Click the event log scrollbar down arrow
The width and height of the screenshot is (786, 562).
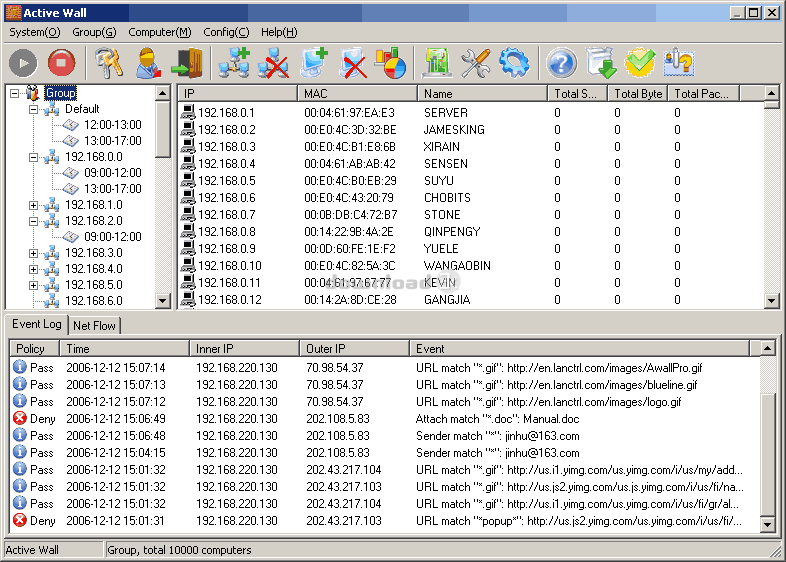(767, 524)
